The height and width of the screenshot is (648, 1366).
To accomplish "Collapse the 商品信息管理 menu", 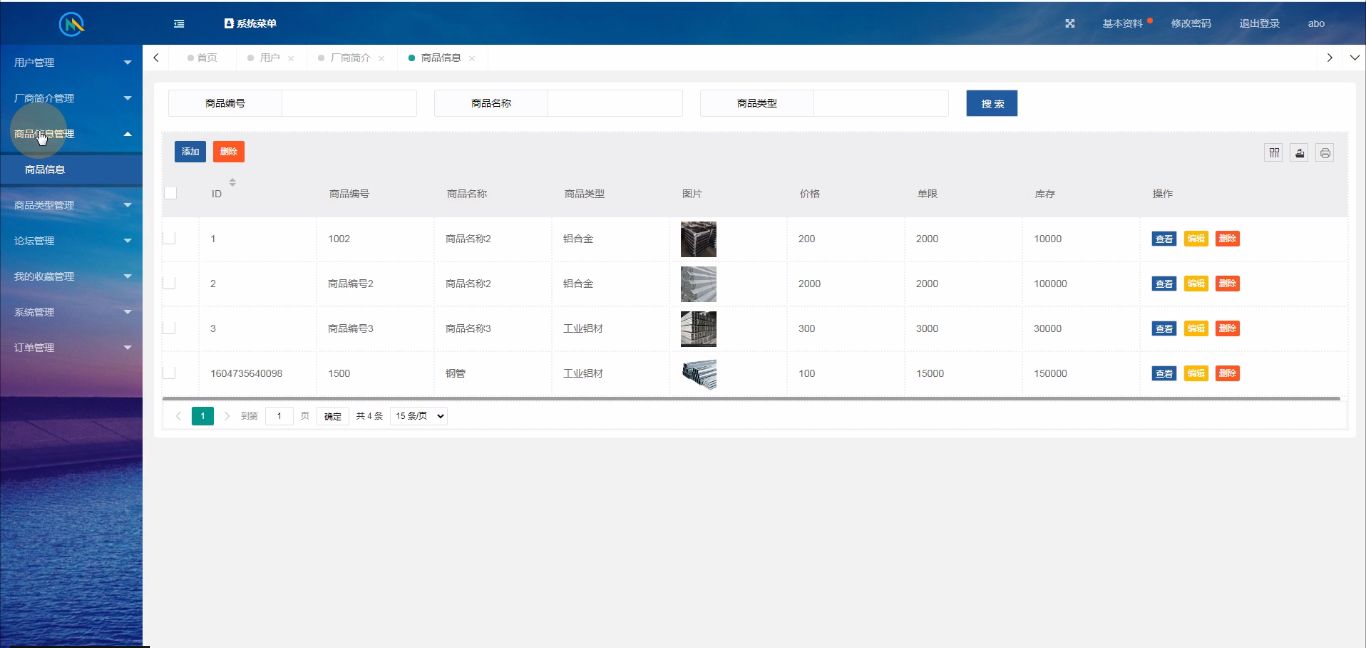I will [x=71, y=134].
